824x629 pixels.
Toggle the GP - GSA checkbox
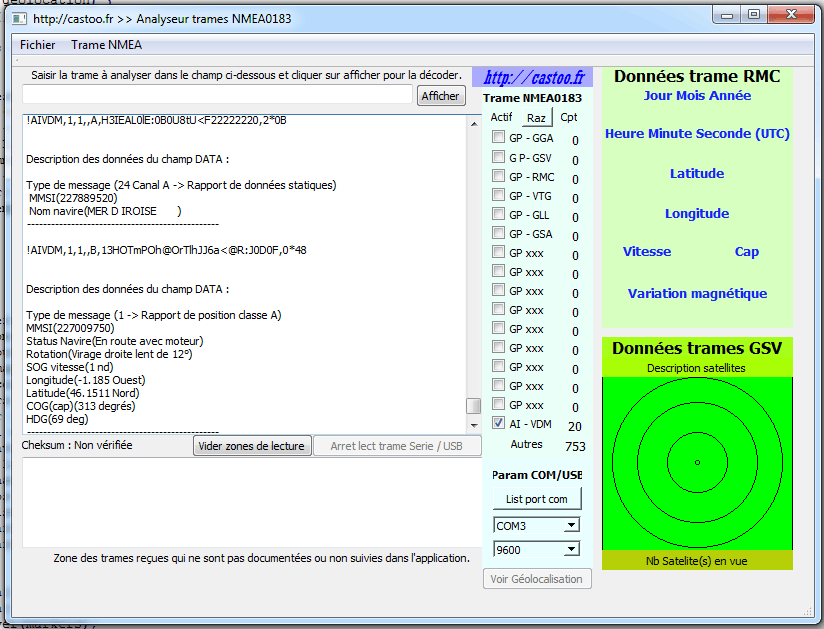point(498,233)
